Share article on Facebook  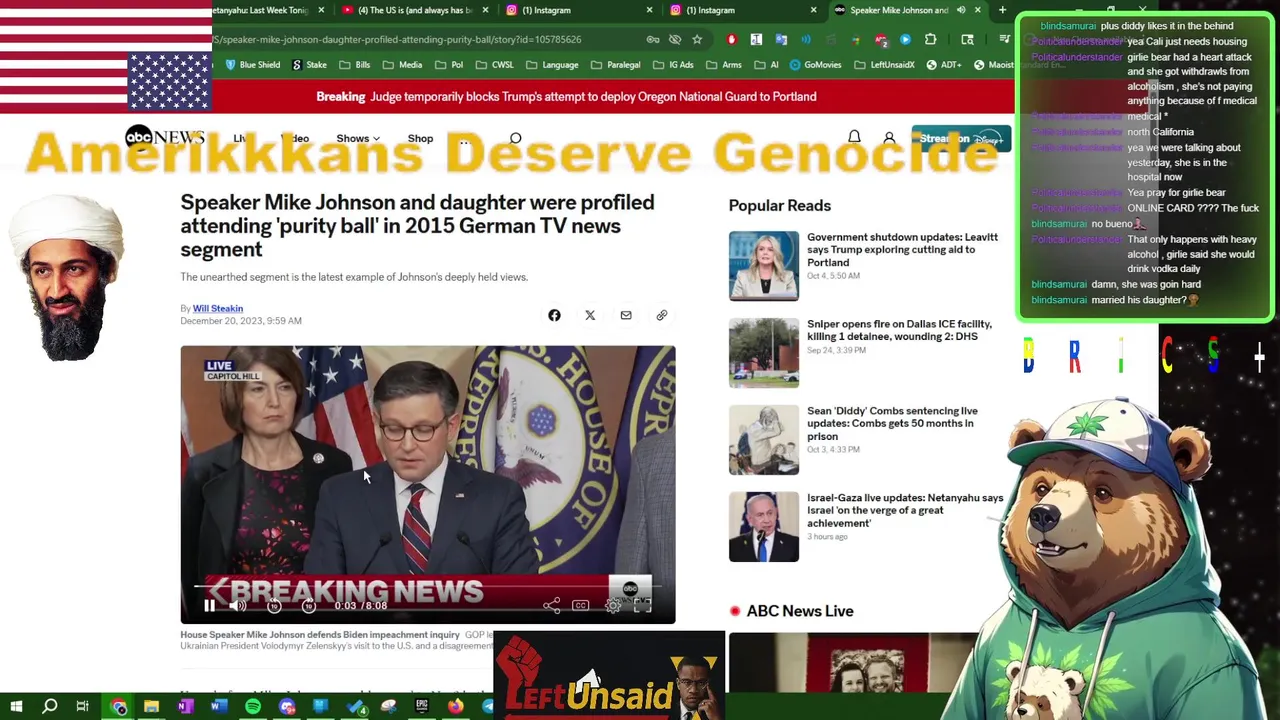[x=554, y=315]
